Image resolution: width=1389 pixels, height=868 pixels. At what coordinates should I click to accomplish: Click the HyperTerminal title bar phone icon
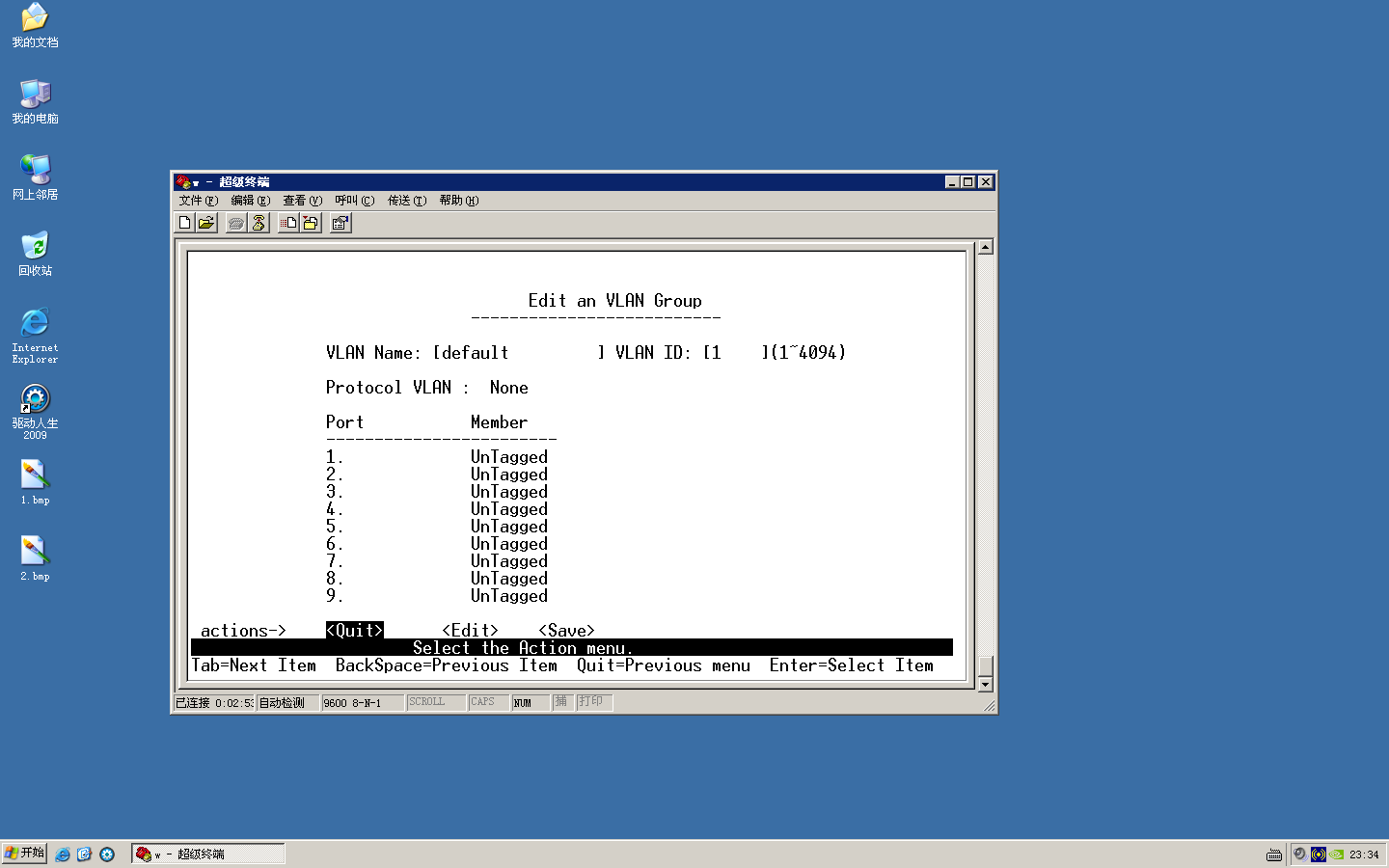tap(183, 181)
